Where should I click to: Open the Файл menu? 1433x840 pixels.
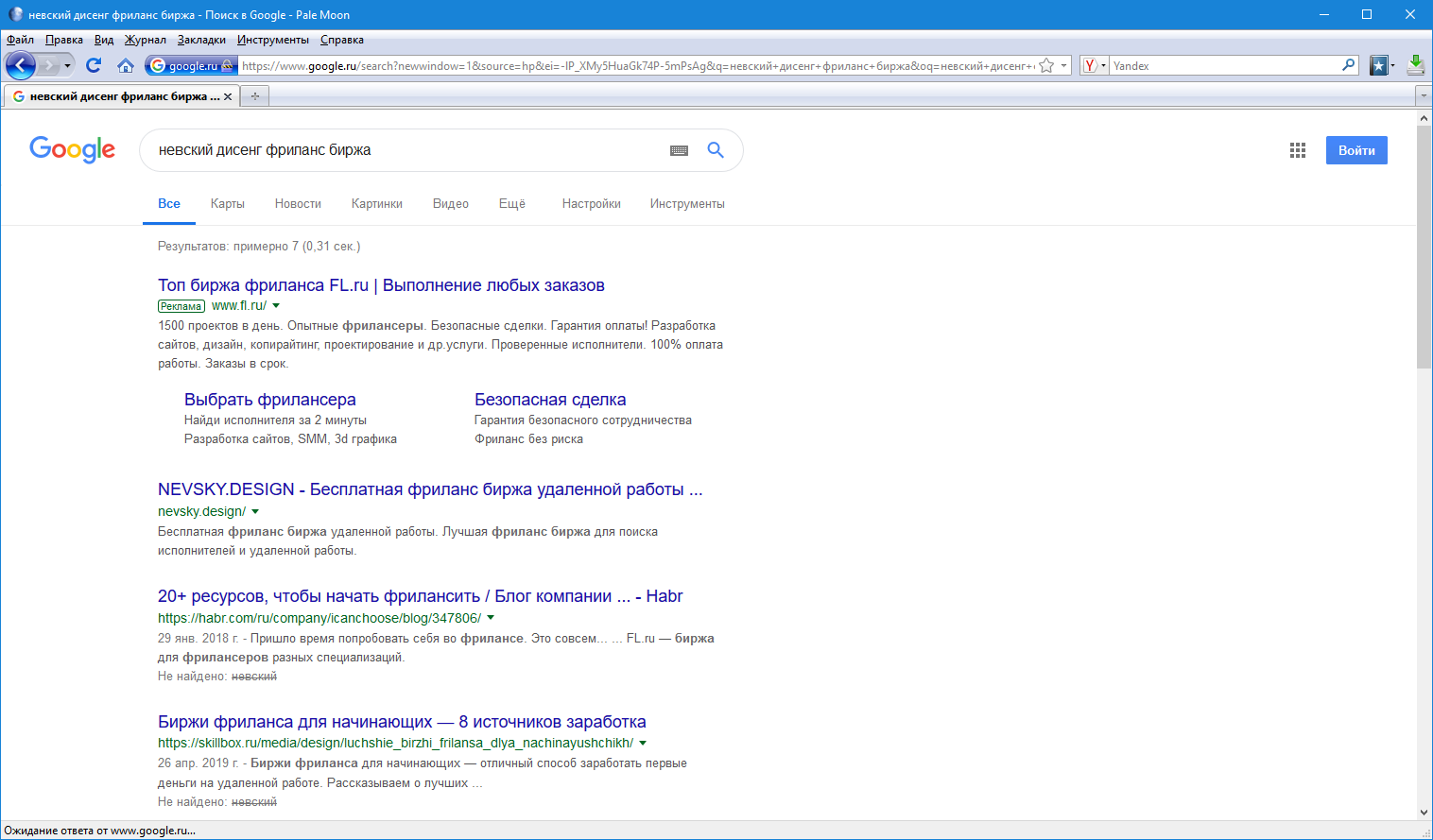[20, 40]
